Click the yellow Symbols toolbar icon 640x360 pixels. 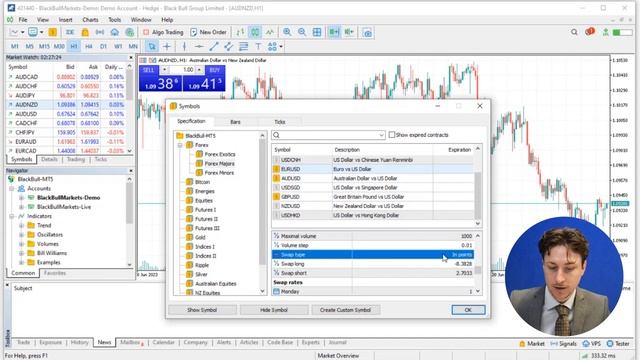[x=53, y=32]
